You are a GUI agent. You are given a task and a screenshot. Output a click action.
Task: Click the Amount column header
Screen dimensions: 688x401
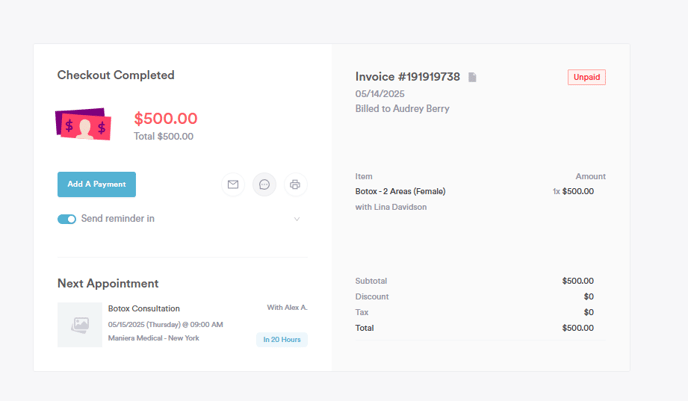pyautogui.click(x=591, y=176)
